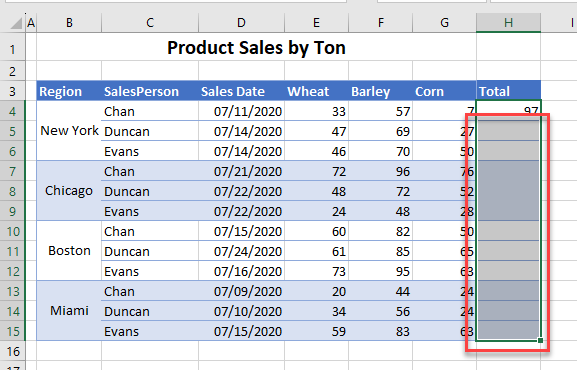Select the Chicago region cell

(x=69, y=191)
